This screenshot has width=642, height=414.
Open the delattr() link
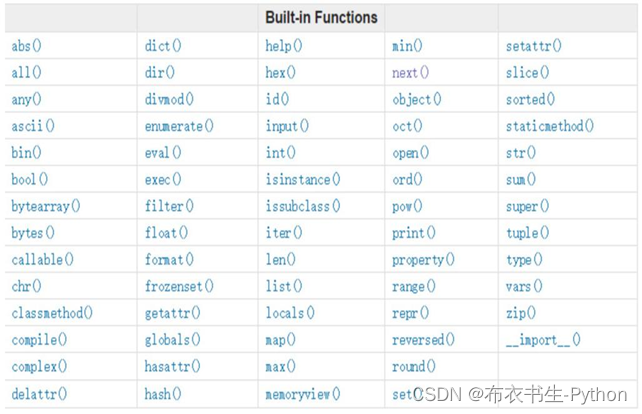39,394
